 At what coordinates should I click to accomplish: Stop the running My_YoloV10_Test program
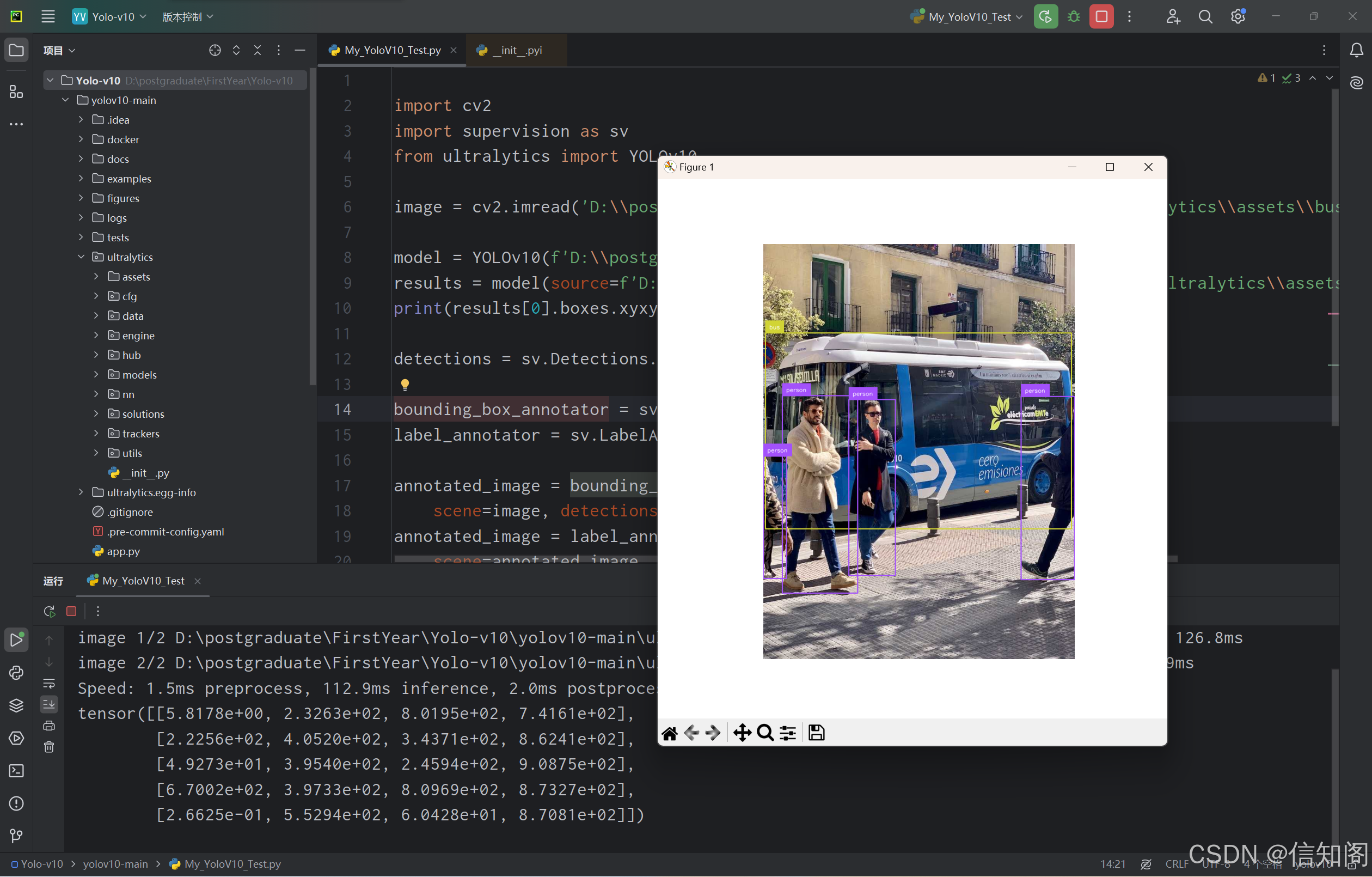click(x=1101, y=16)
